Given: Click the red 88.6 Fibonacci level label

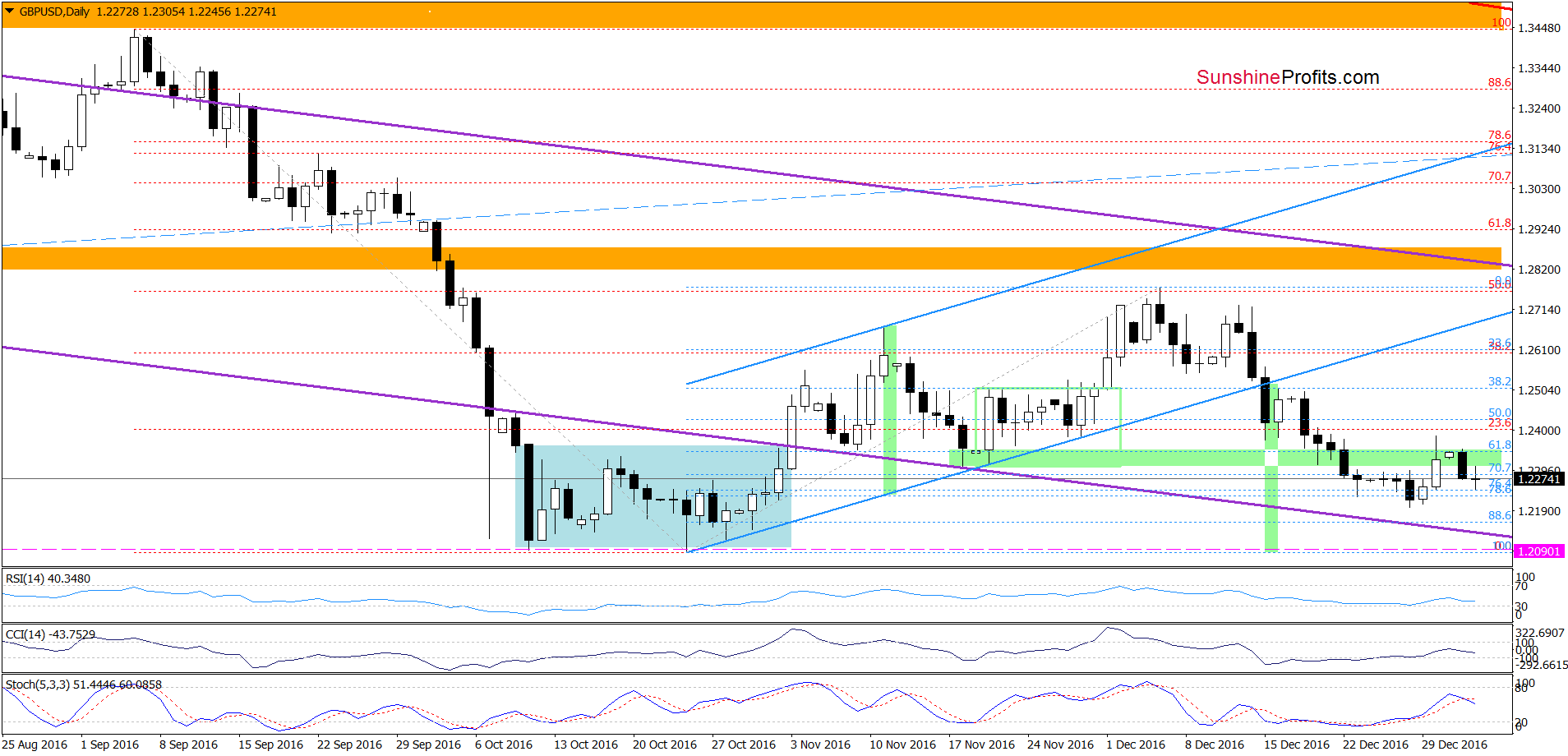Looking at the screenshot, I should tap(1499, 82).
